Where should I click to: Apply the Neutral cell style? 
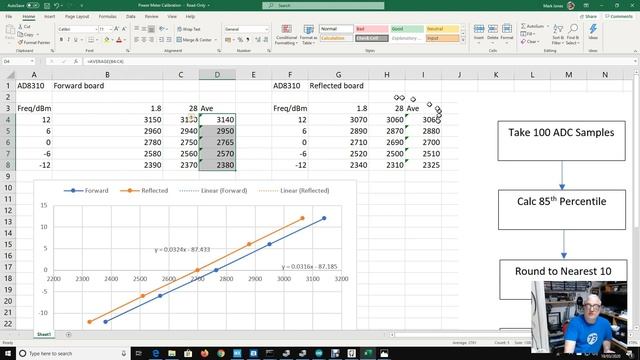442,29
